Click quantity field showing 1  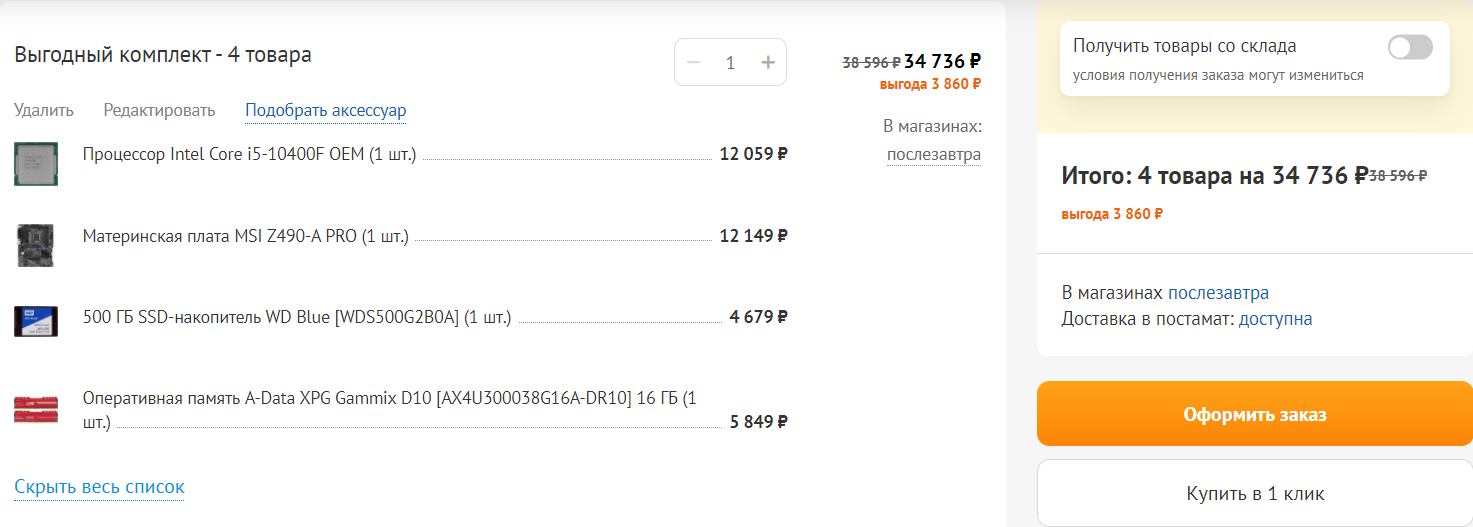point(730,62)
